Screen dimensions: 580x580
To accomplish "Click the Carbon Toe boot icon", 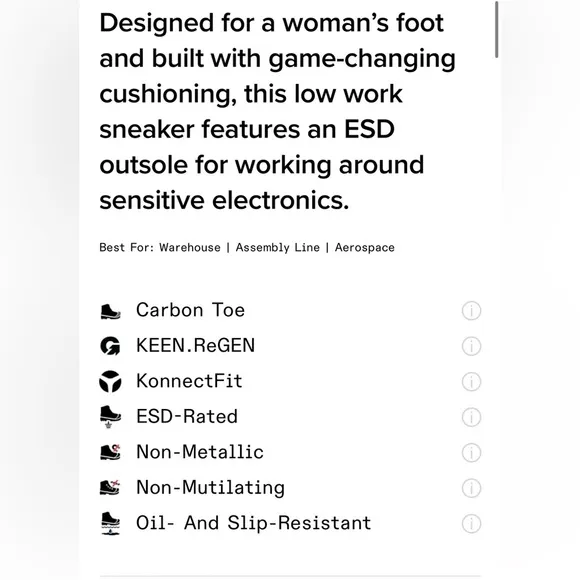I will pos(110,311).
